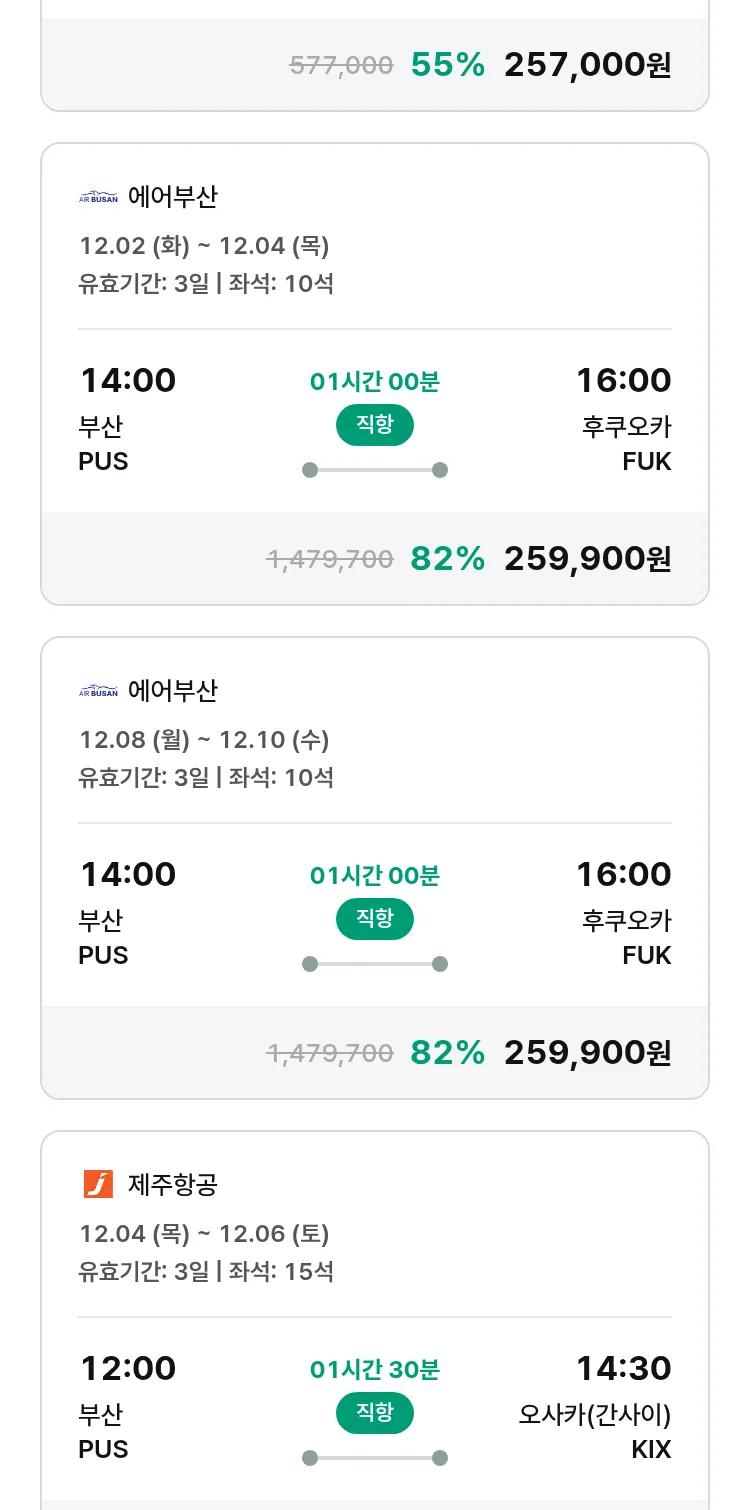750x1510 pixels.
Task: Tap the 55% discount label
Action: [x=447, y=65]
